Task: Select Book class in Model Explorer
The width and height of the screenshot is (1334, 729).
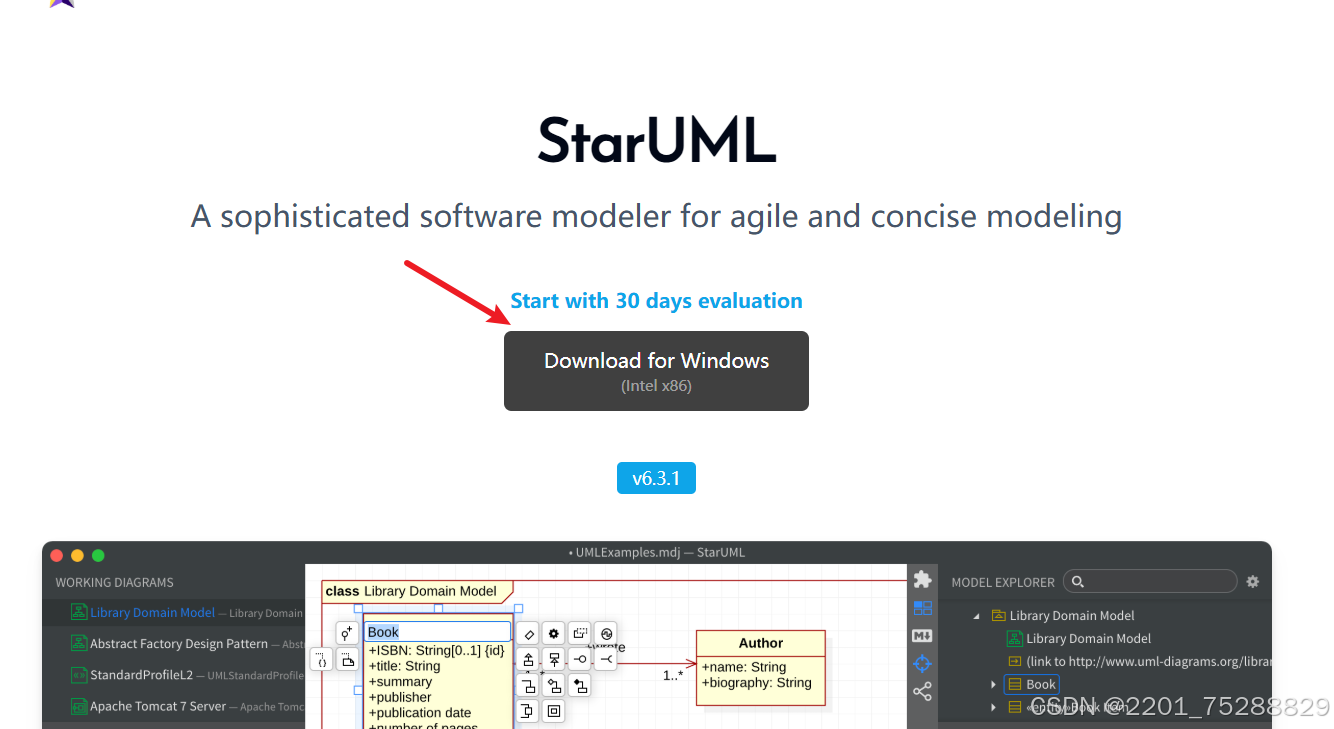Action: tap(1031, 685)
